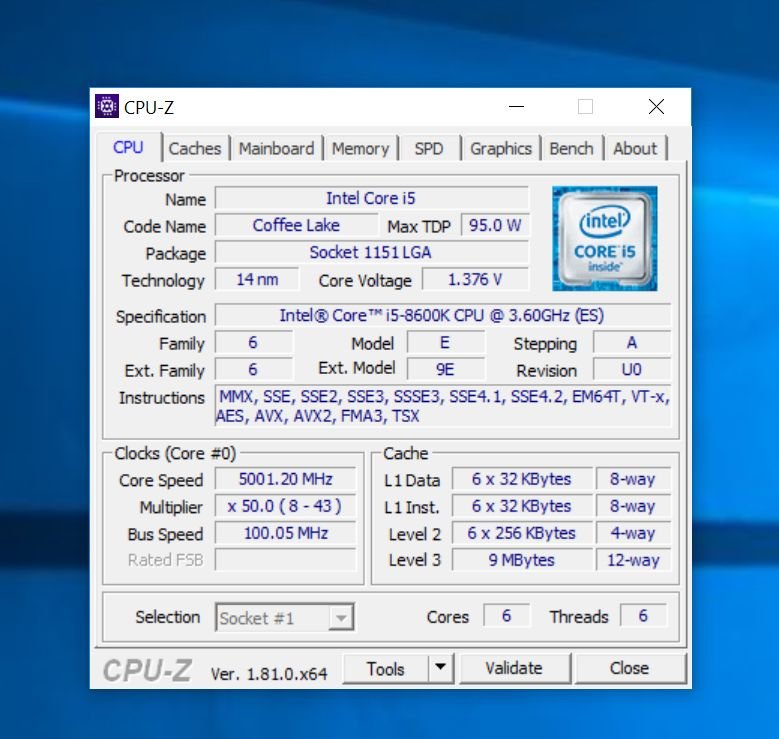Viewport: 779px width, 739px height.
Task: Click the Multiplier value x 50.0
Action: tap(286, 506)
